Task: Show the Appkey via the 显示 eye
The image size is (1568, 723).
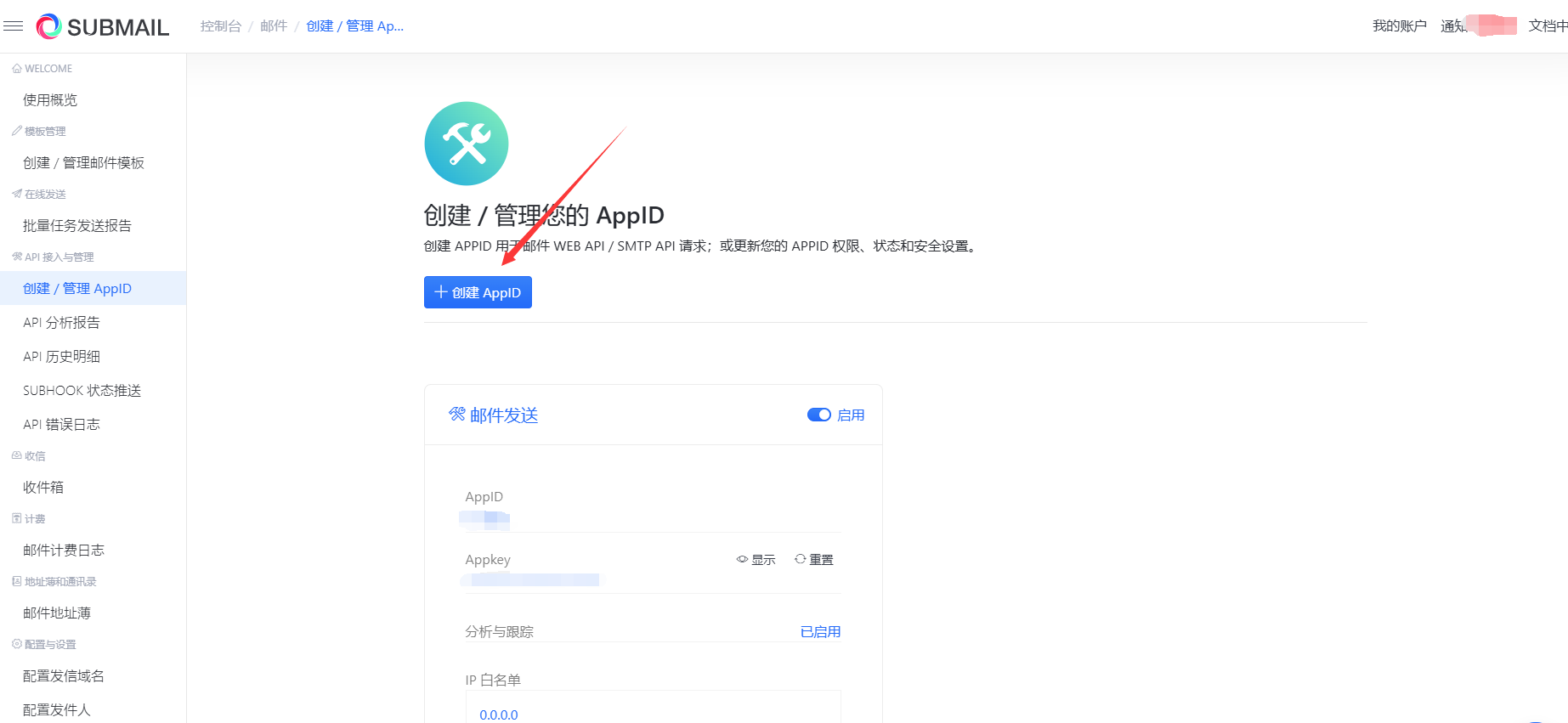Action: click(x=756, y=559)
